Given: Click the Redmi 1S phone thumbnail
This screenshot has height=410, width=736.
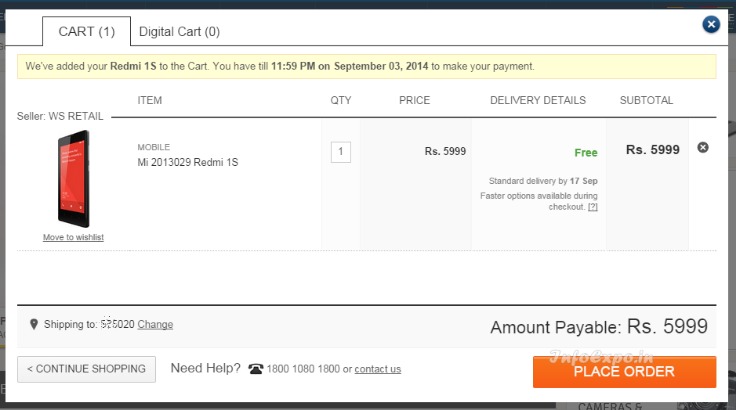Looking at the screenshot, I should (73, 178).
